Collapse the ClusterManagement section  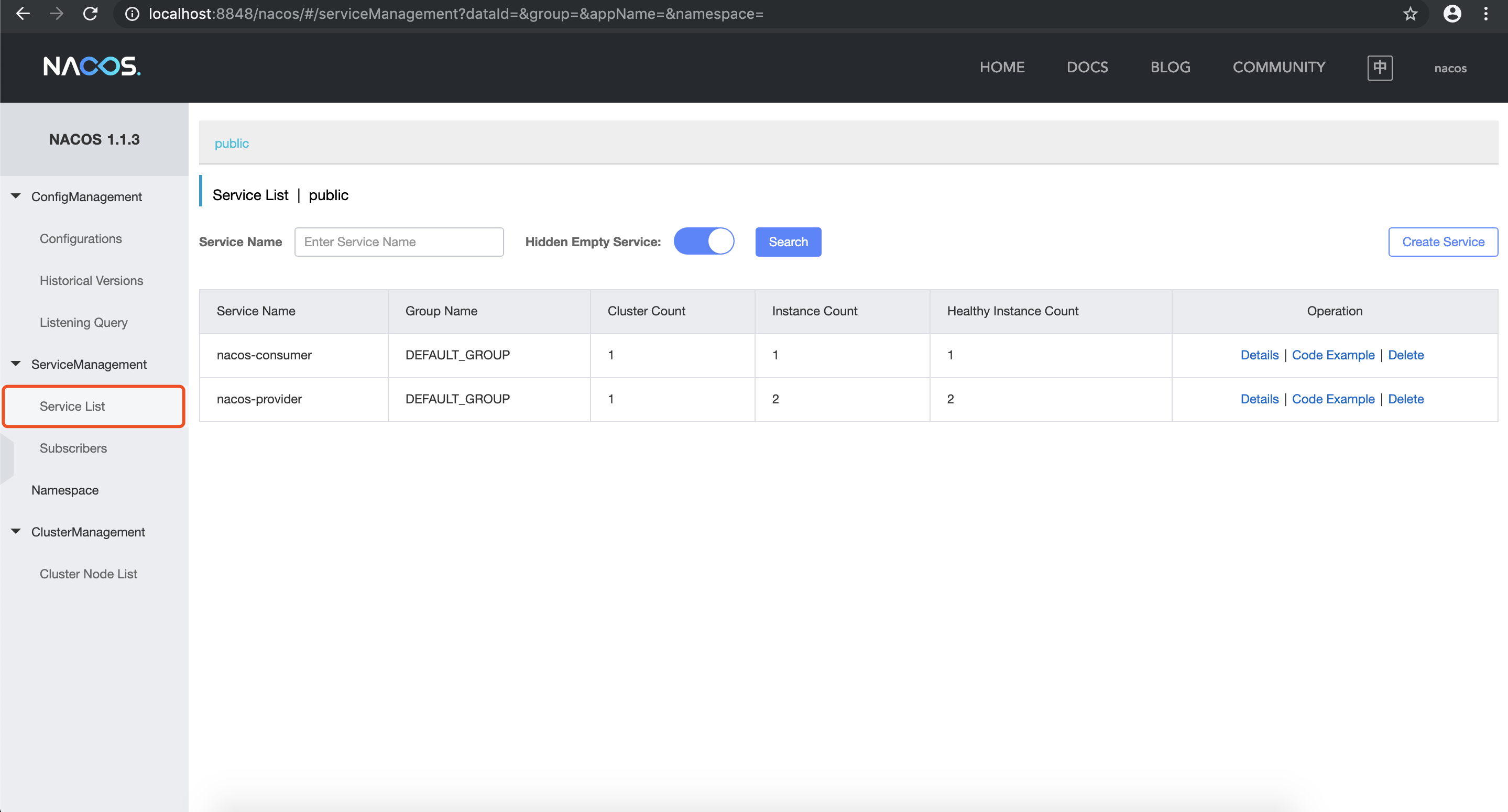pos(16,531)
